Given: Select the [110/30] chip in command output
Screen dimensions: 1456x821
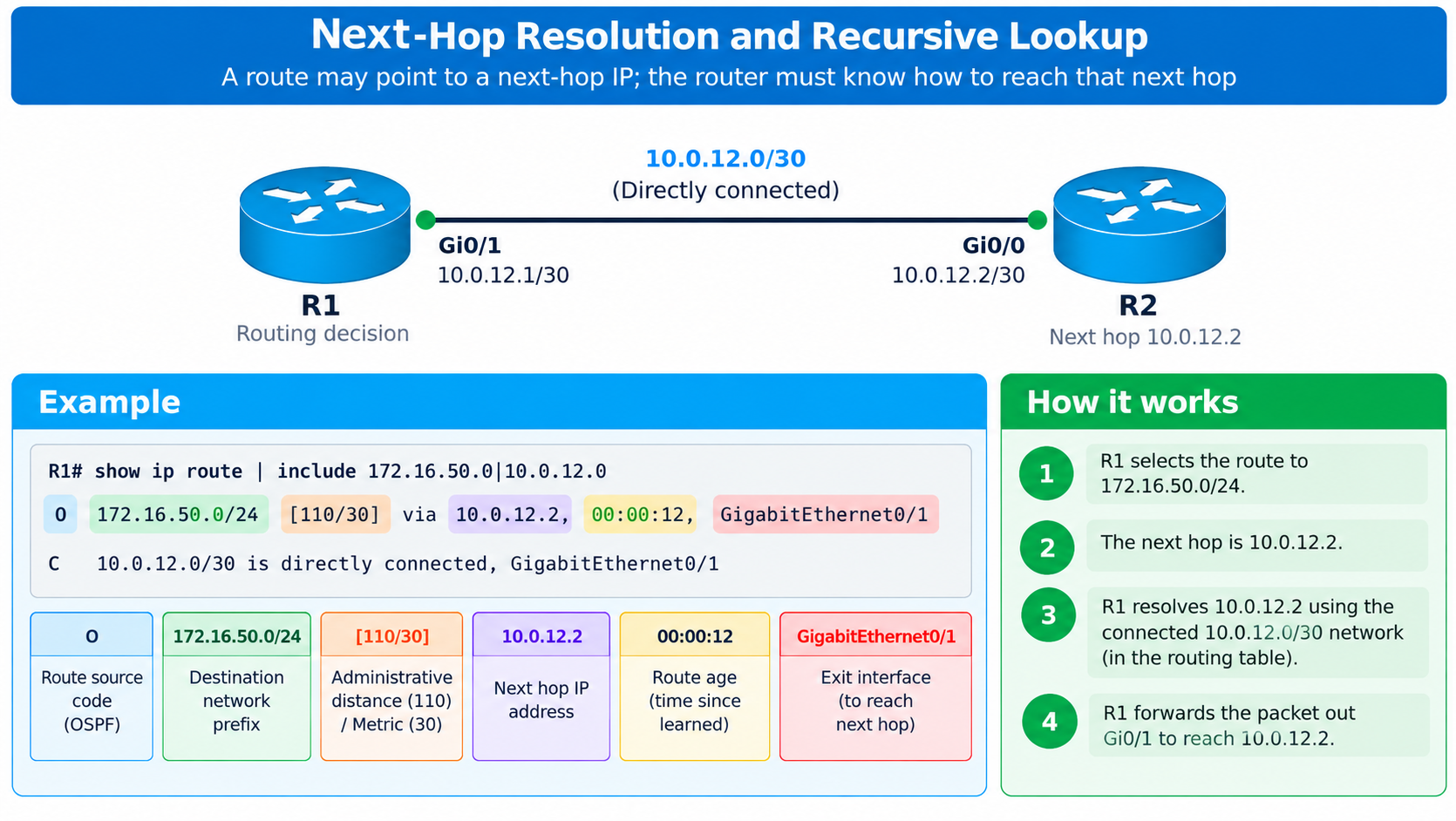Looking at the screenshot, I should (x=335, y=514).
